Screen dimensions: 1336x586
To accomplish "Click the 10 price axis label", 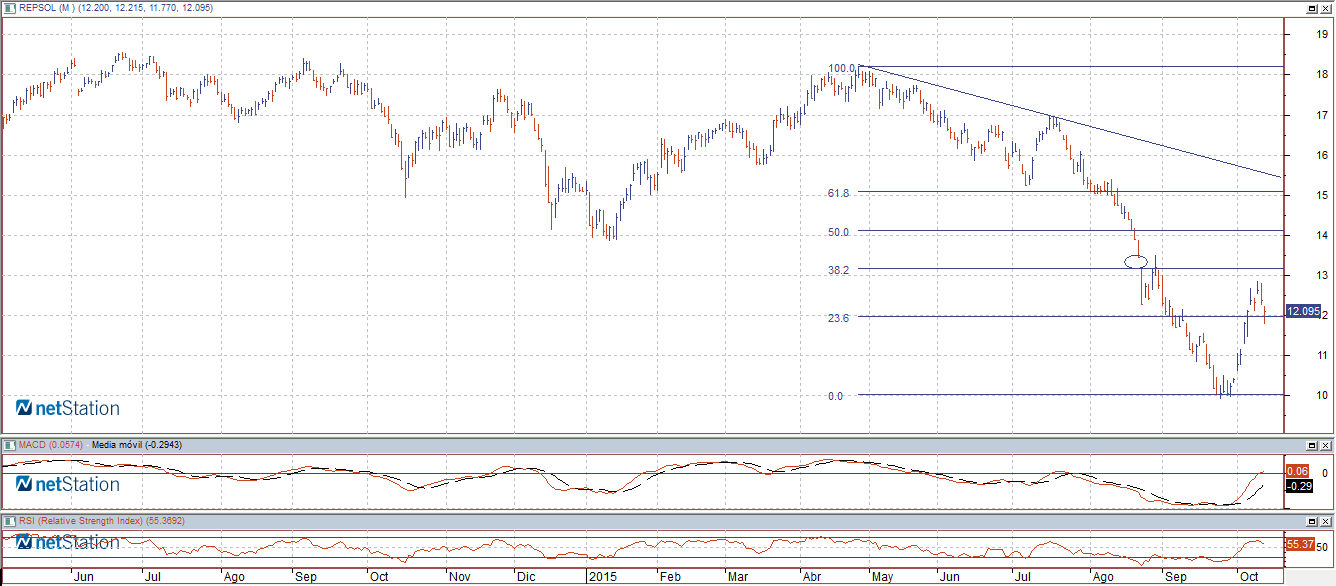I will click(1322, 395).
